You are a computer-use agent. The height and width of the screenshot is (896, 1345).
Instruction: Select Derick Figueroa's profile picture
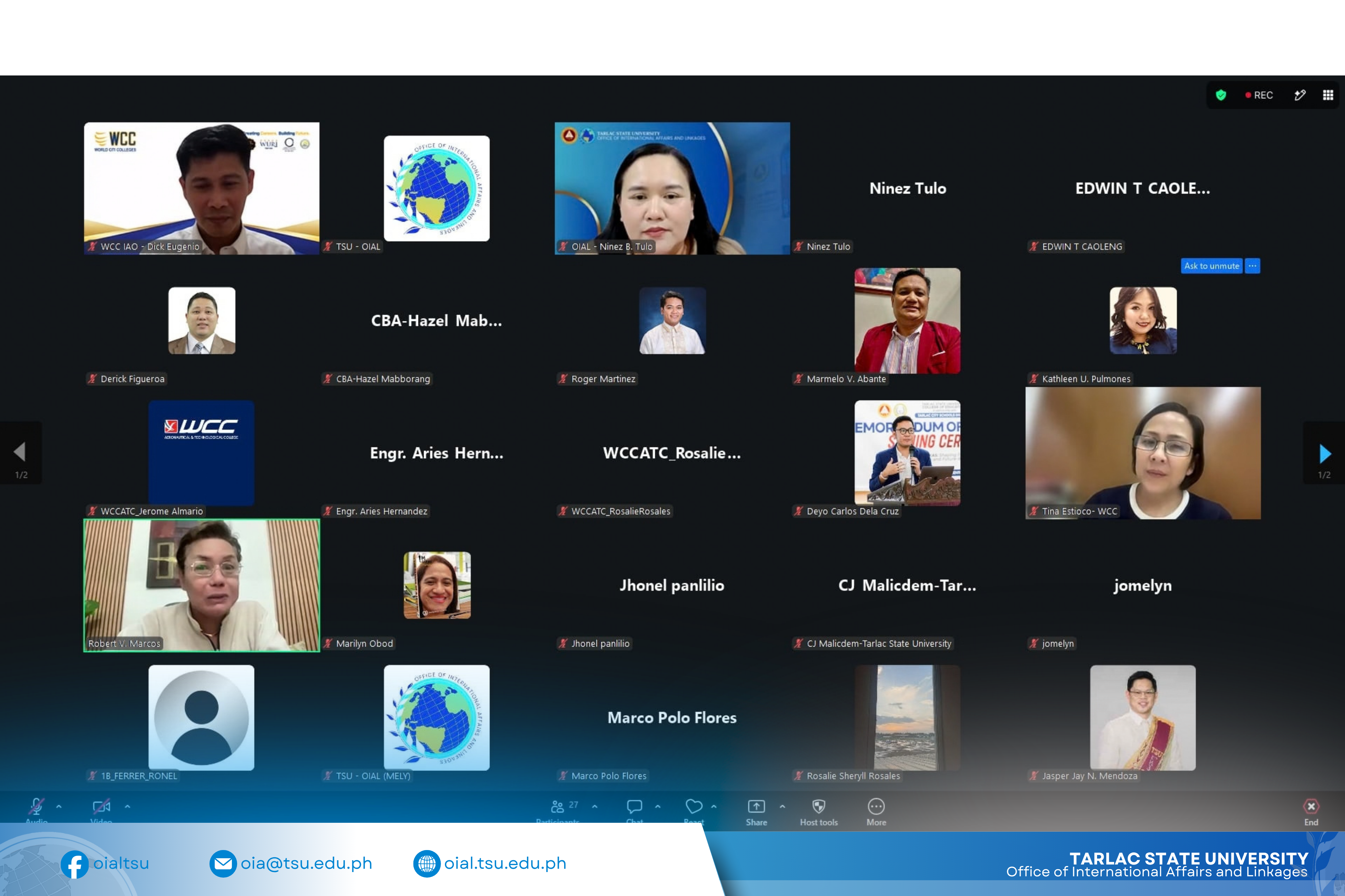[202, 321]
